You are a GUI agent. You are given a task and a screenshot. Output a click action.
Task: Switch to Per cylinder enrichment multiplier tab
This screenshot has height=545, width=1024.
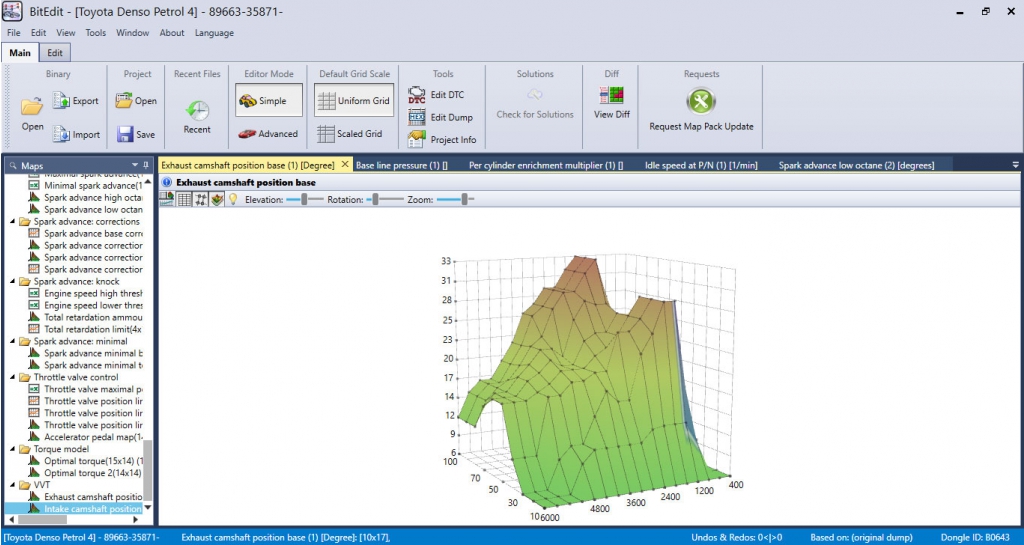[546, 165]
